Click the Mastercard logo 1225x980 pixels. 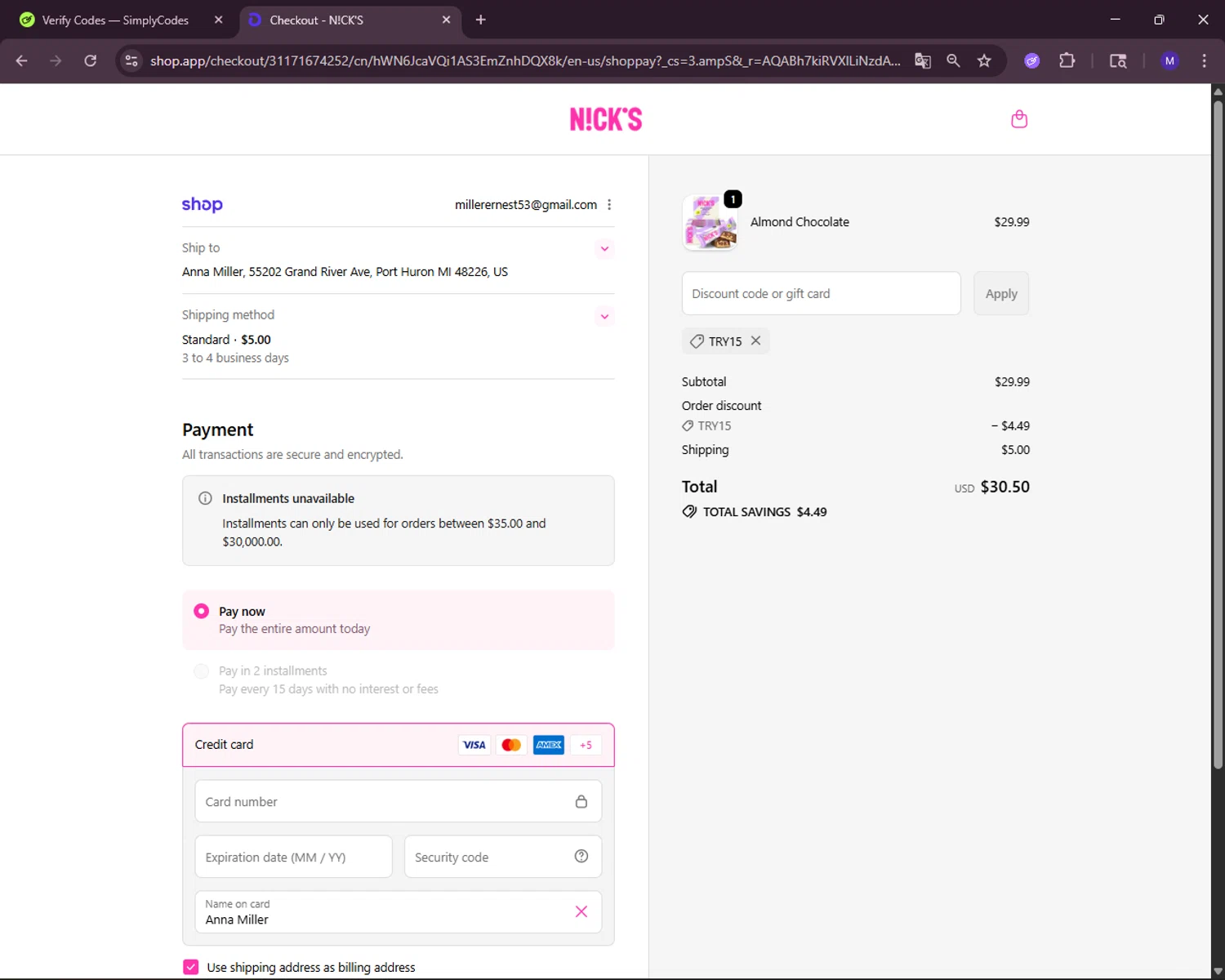pyautogui.click(x=511, y=745)
